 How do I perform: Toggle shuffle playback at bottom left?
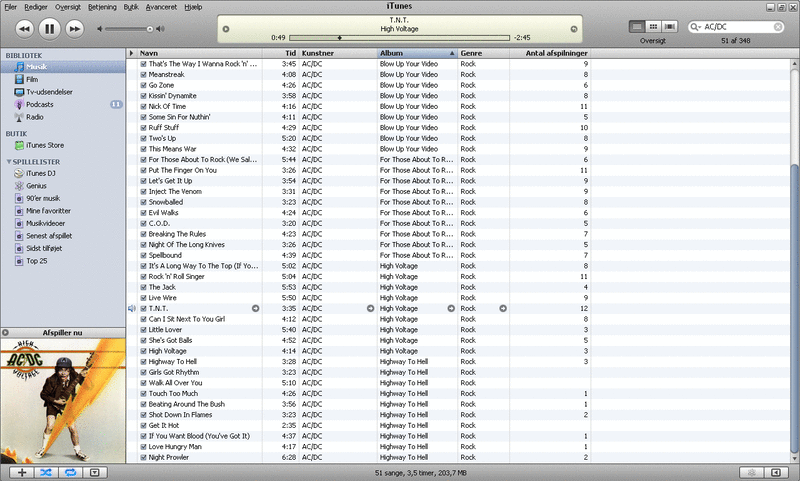(46, 471)
